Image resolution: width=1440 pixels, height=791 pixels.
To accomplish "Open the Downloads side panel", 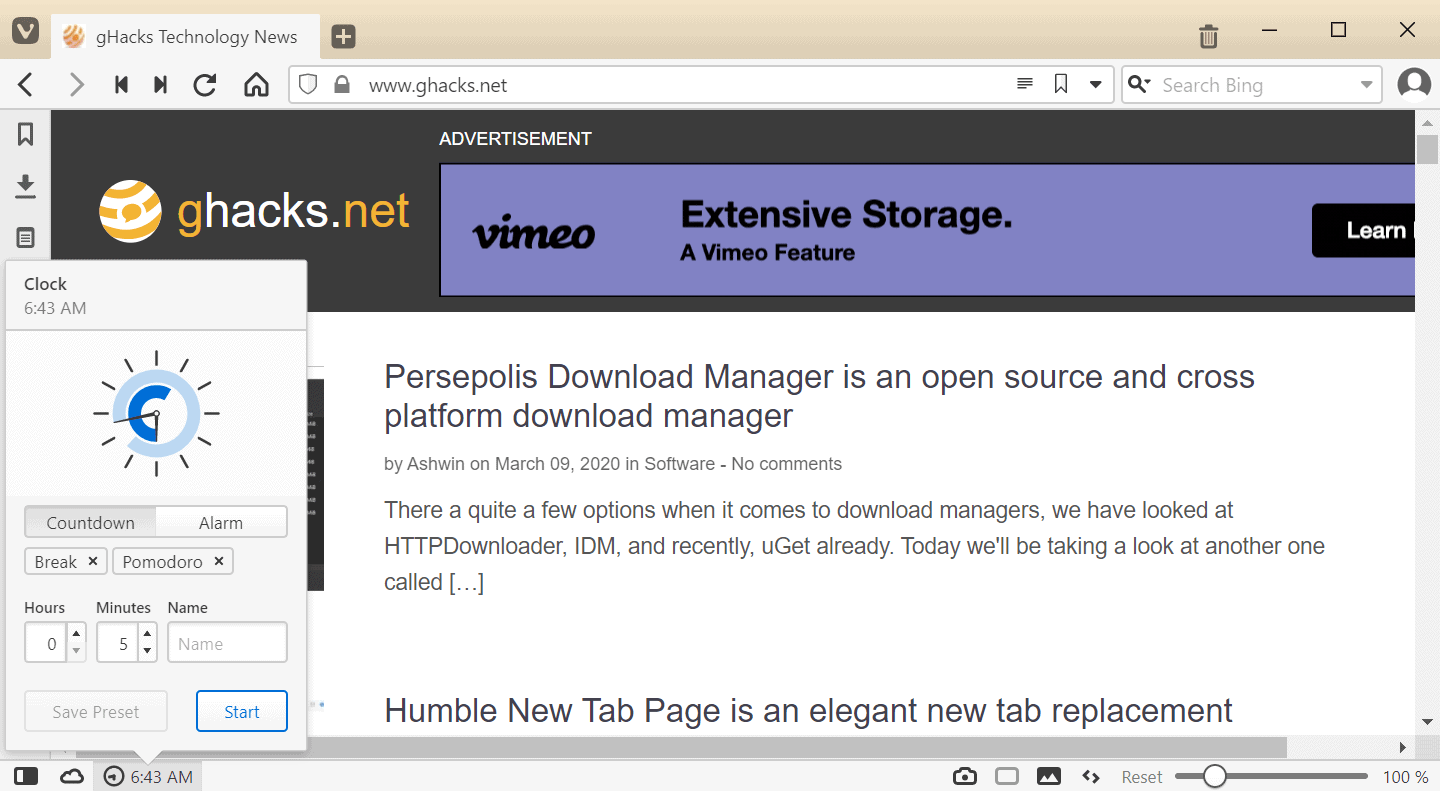I will [x=26, y=186].
